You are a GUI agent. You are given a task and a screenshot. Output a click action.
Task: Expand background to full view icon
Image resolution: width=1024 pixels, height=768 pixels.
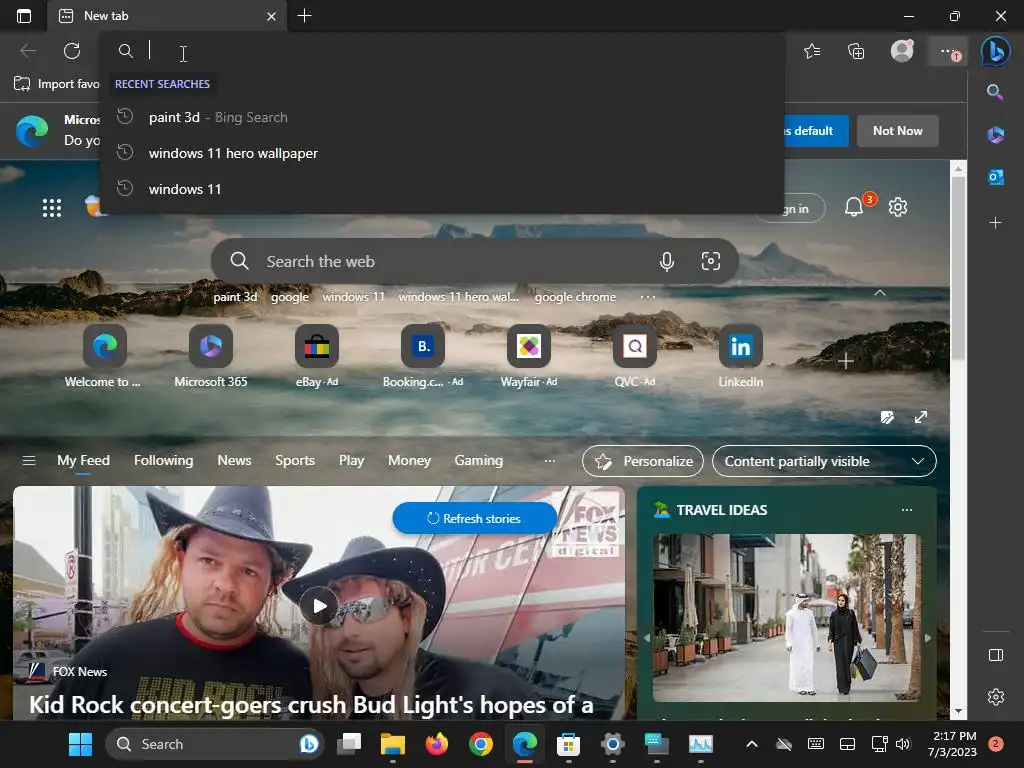coord(921,417)
